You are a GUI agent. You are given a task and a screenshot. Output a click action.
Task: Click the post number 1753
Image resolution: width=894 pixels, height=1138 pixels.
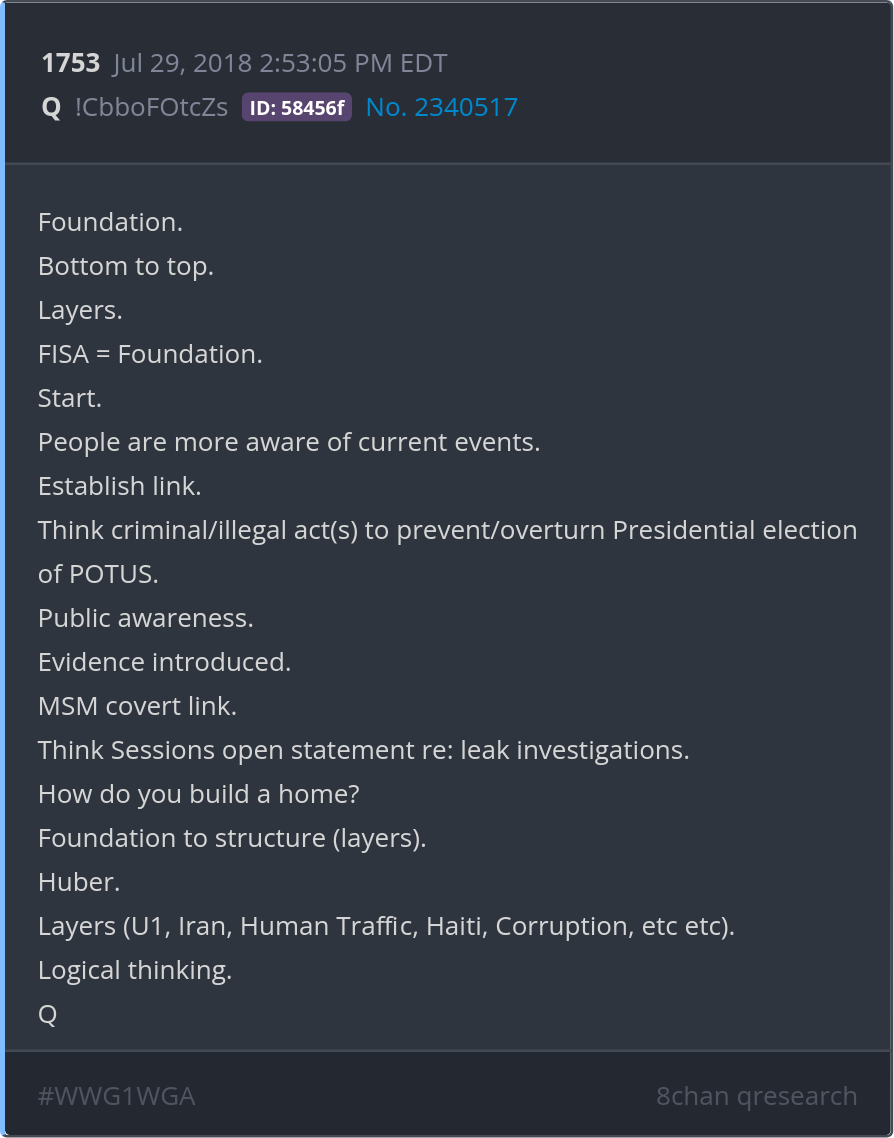pos(70,64)
